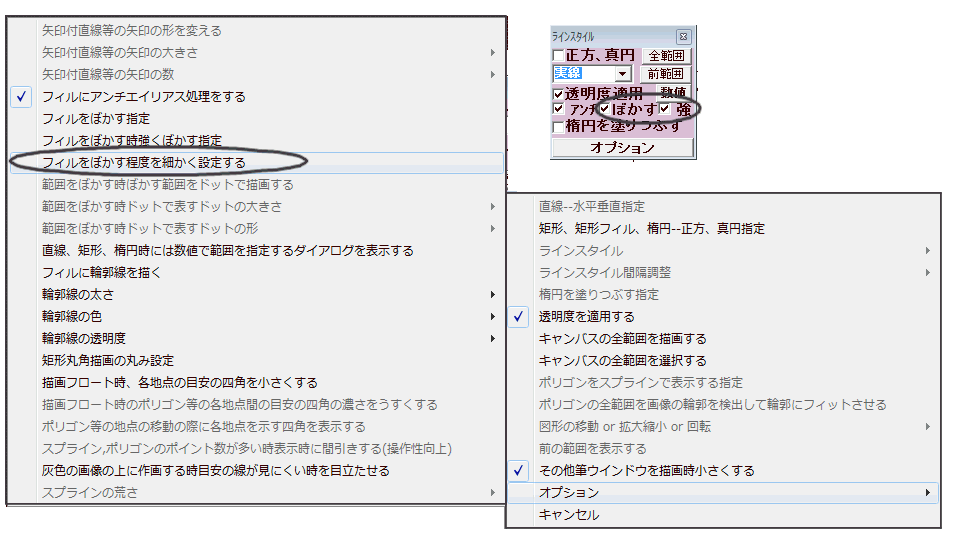Image resolution: width=954 pixels, height=537 pixels.
Task: Select 矩形丸角描画の丸み設定 menu entry
Action: (107, 360)
